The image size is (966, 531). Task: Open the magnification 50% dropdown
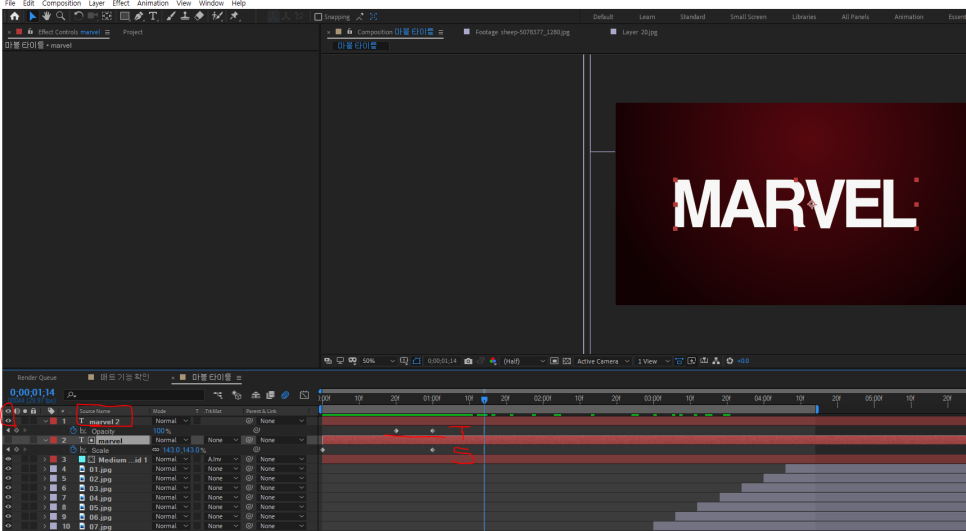(378, 361)
